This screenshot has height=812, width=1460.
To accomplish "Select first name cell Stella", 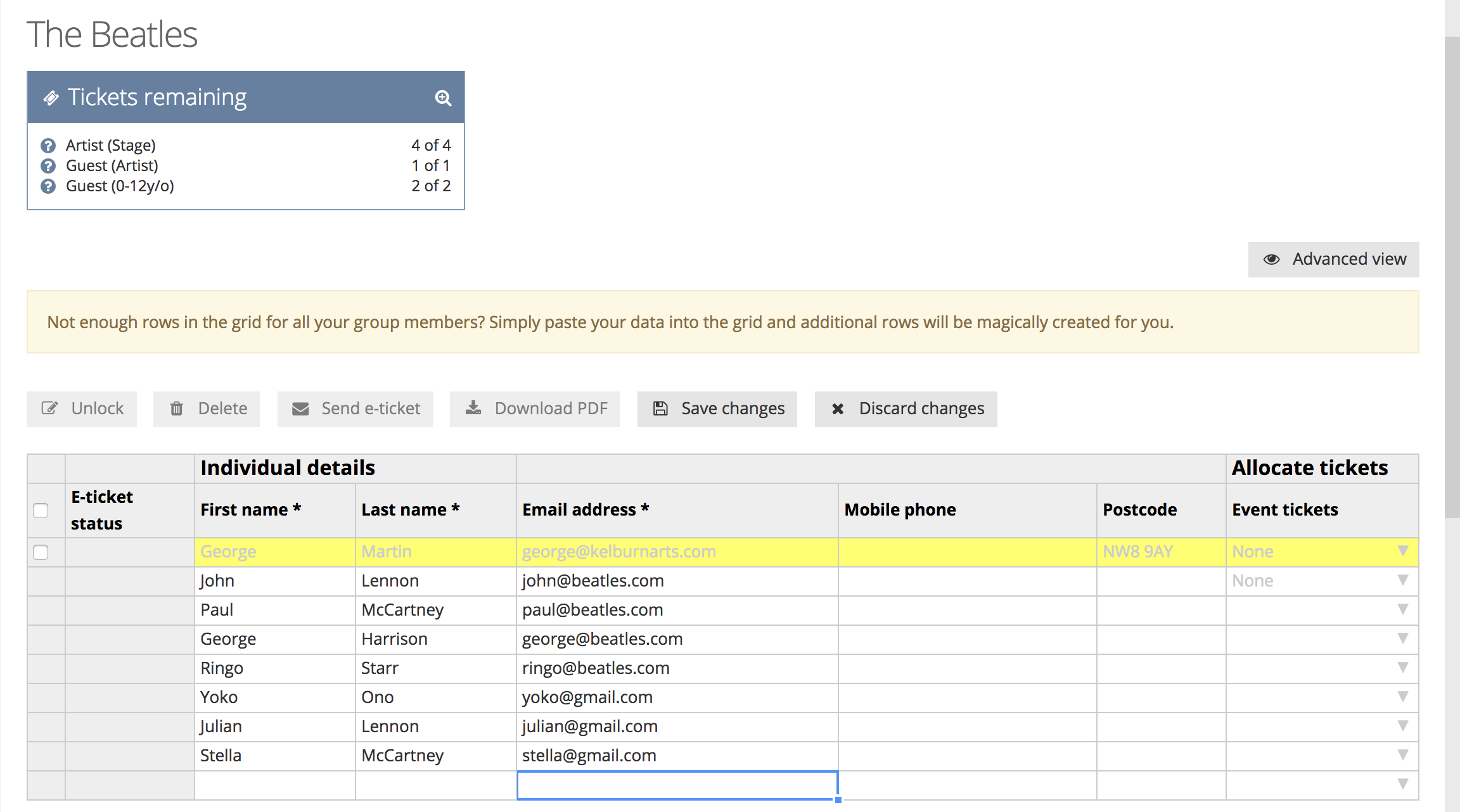I will click(x=274, y=756).
